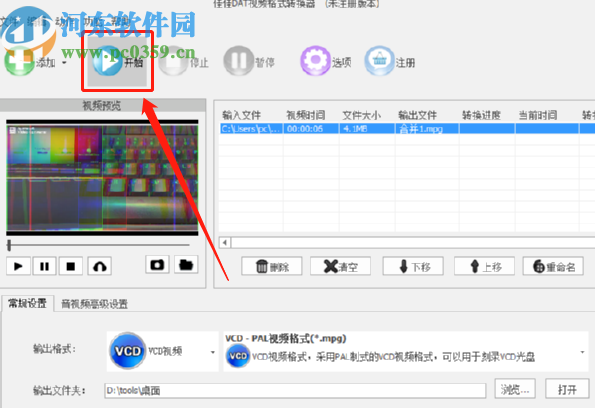Expand the VCD - PAL视频格式(*.mpg) dropdown
The width and height of the screenshot is (595, 408).
[x=582, y=352]
